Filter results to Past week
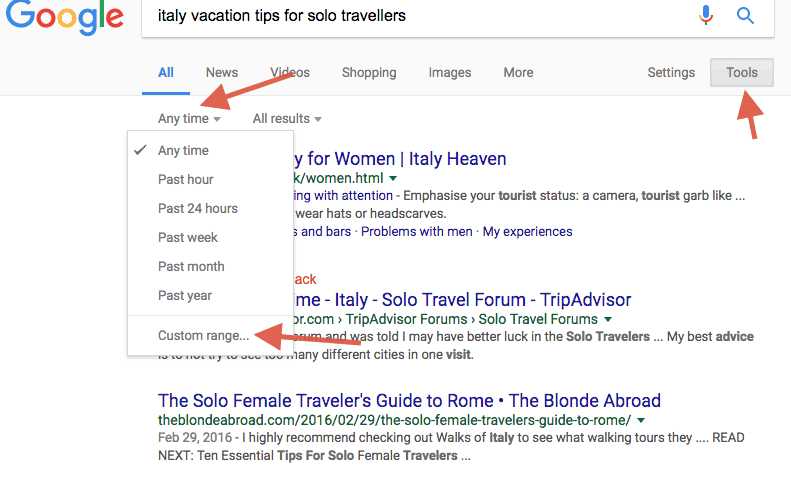This screenshot has width=791, height=483. 187,237
